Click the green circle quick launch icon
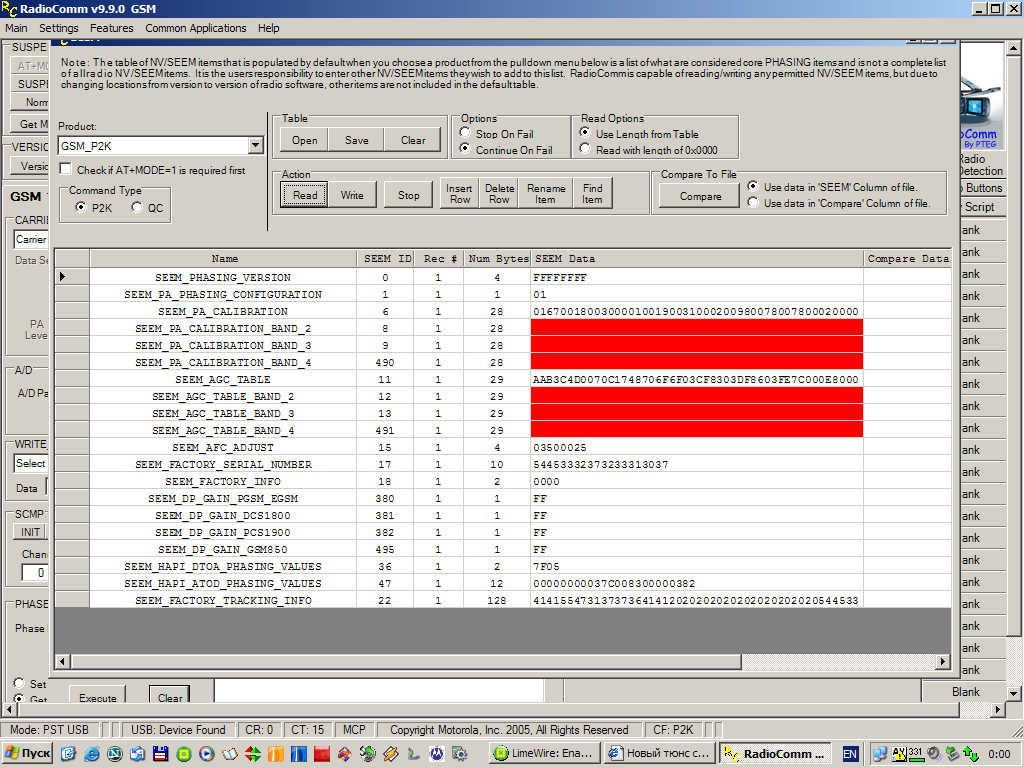This screenshot has height=768, width=1024. 184,754
